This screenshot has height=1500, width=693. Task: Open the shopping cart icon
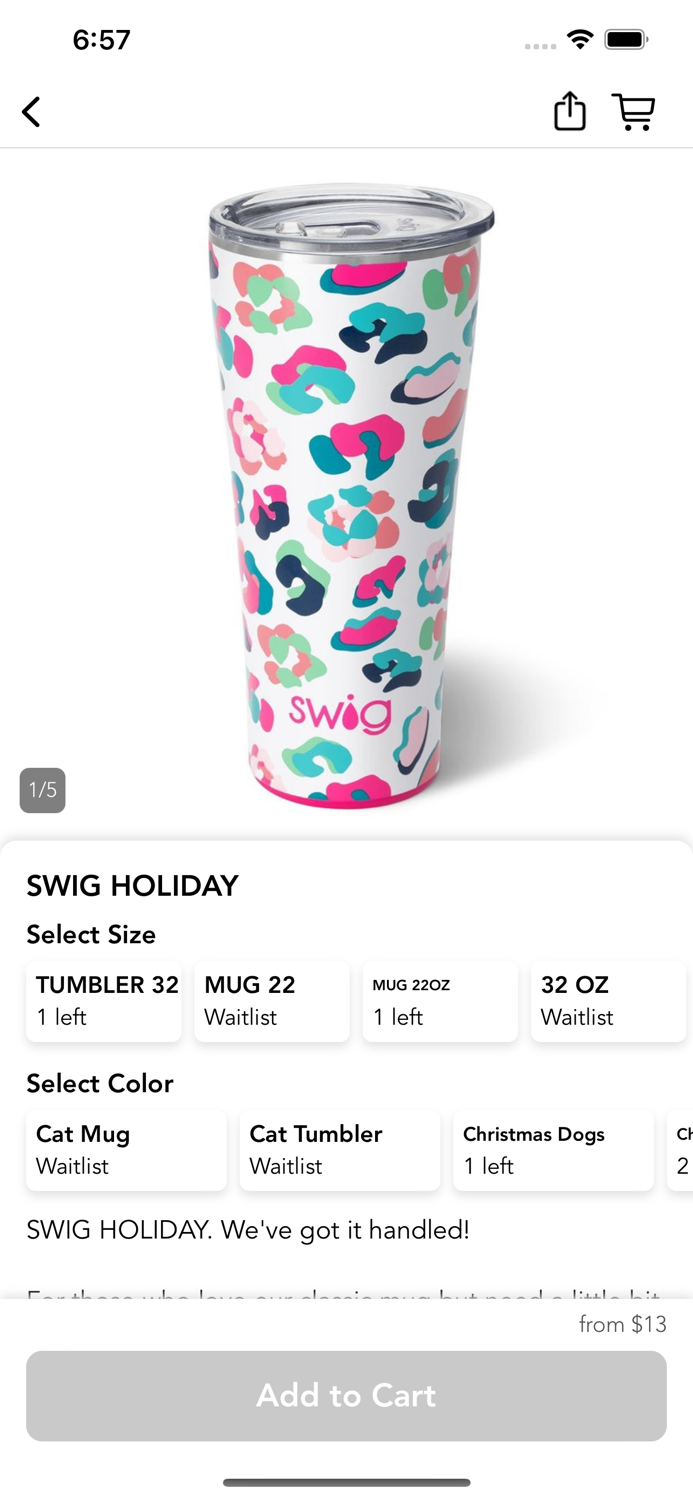point(634,112)
